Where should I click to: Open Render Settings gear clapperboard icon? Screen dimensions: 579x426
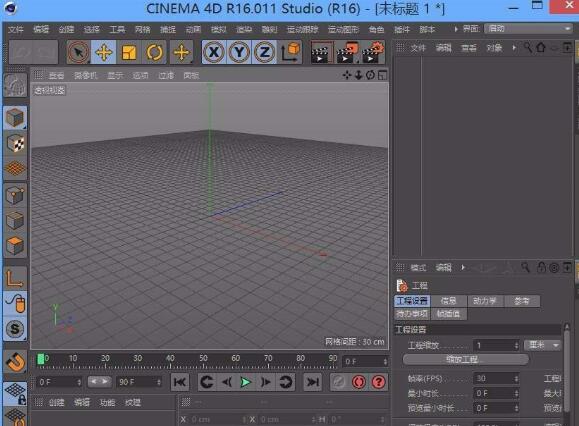(x=373, y=52)
